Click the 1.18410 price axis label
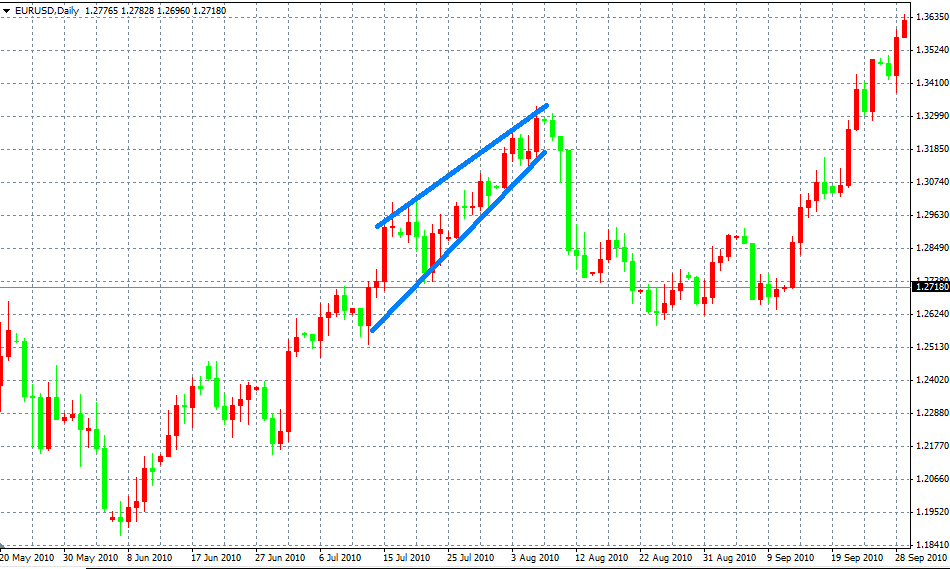This screenshot has width=950, height=569. pyautogui.click(x=931, y=544)
